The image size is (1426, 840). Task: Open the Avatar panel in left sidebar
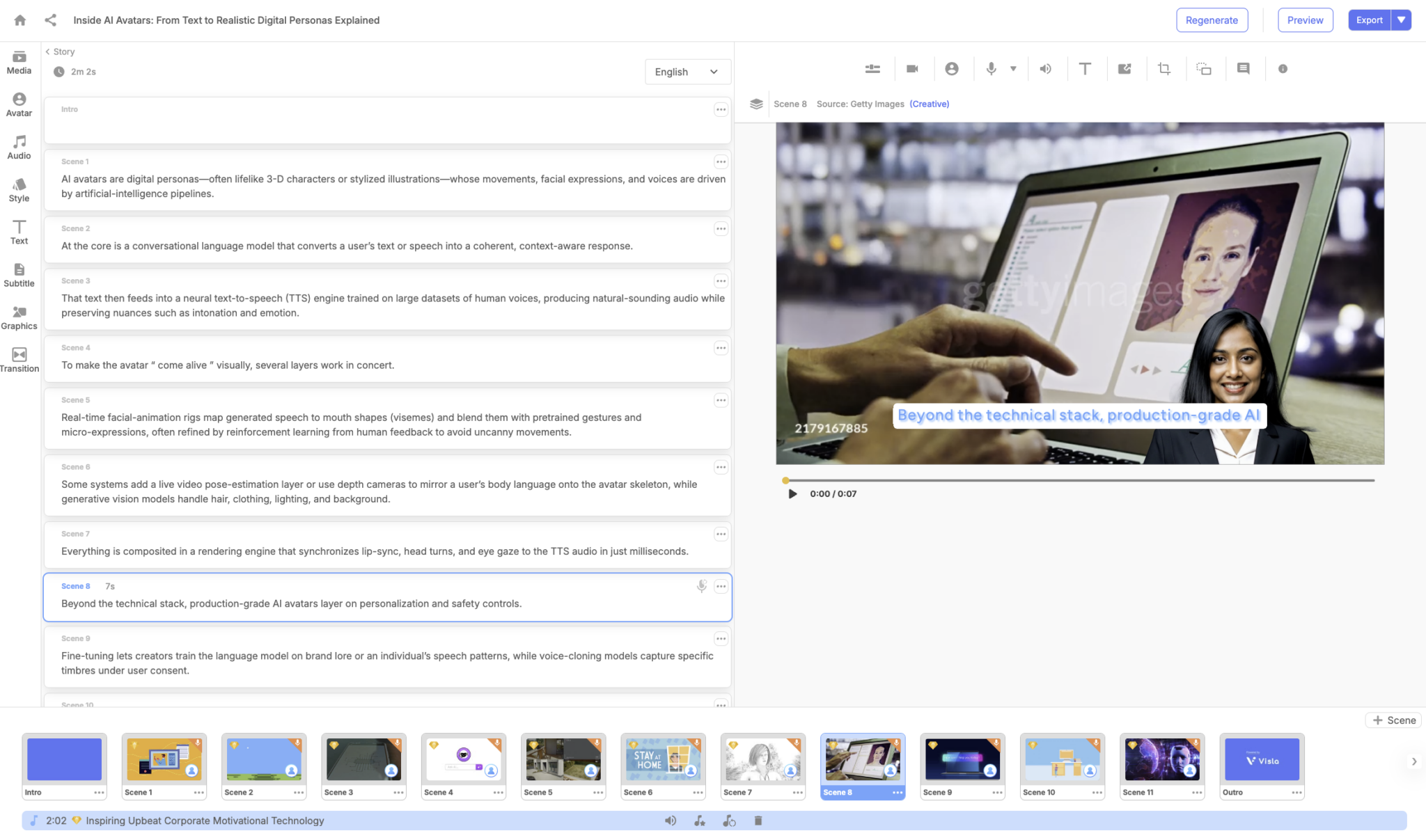[19, 104]
